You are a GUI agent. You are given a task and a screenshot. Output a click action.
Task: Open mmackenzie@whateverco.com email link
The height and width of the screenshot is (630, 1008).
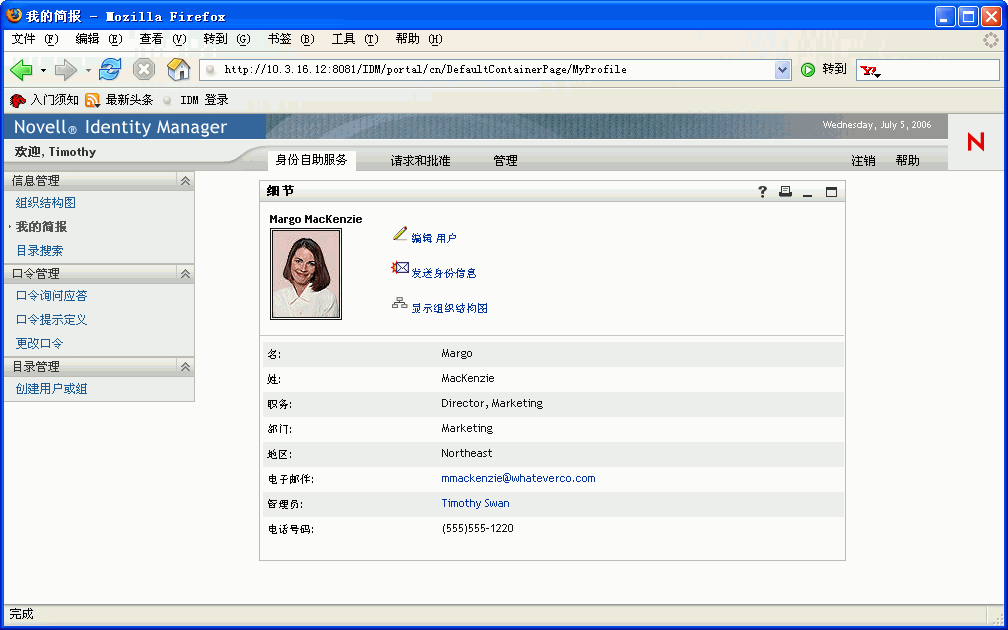coord(518,478)
